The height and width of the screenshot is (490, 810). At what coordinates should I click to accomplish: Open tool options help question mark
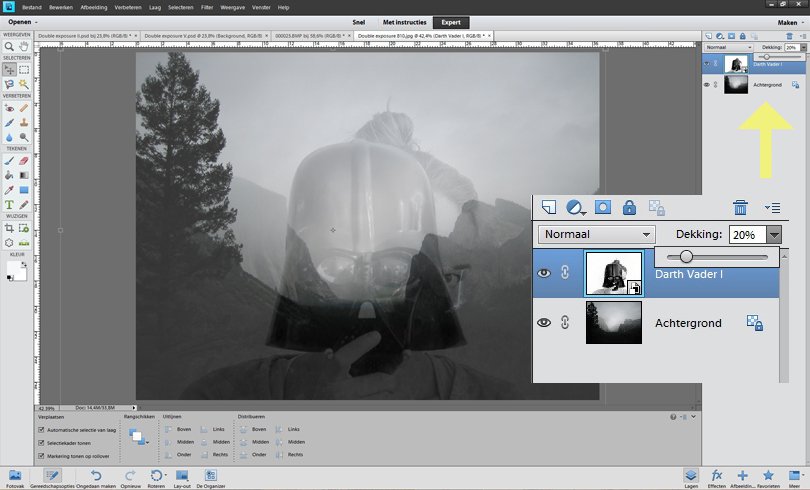(673, 417)
